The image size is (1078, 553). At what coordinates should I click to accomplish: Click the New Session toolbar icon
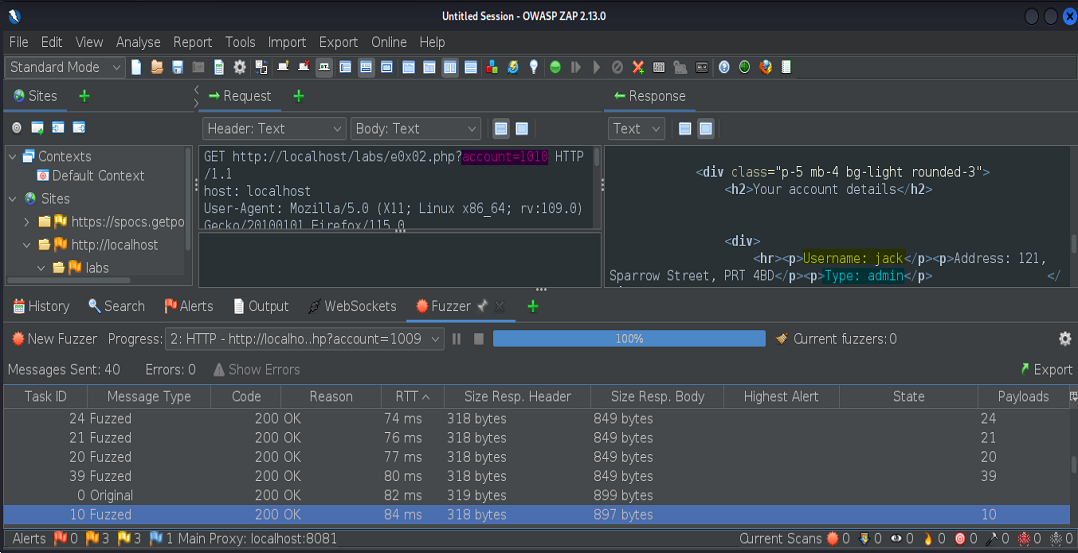tap(136, 67)
